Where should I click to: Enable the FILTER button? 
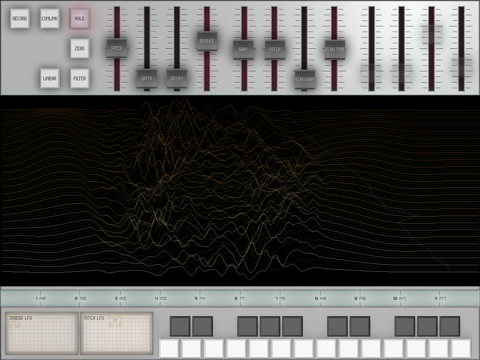80,79
